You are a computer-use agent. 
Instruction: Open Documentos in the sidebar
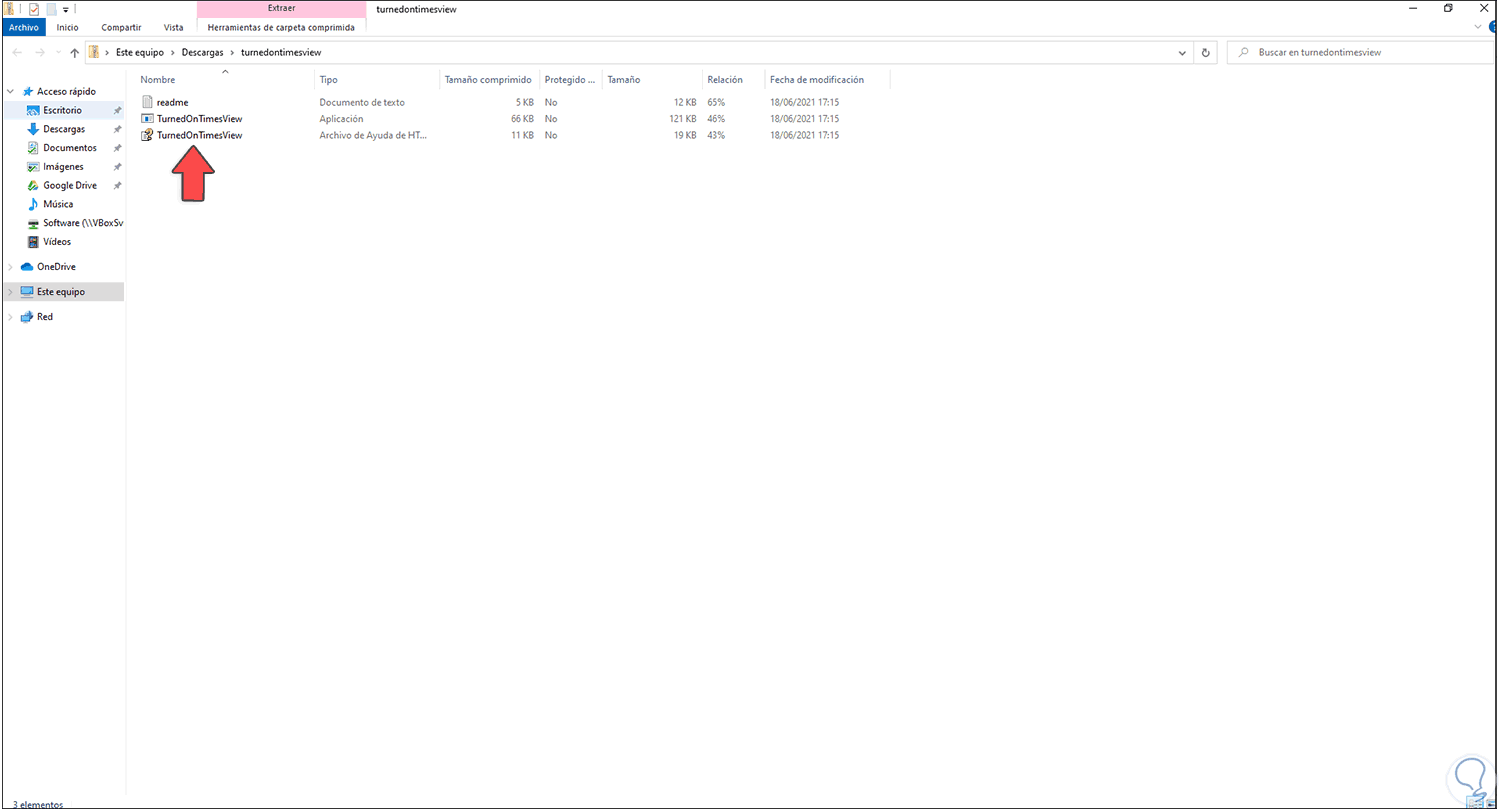coord(70,148)
